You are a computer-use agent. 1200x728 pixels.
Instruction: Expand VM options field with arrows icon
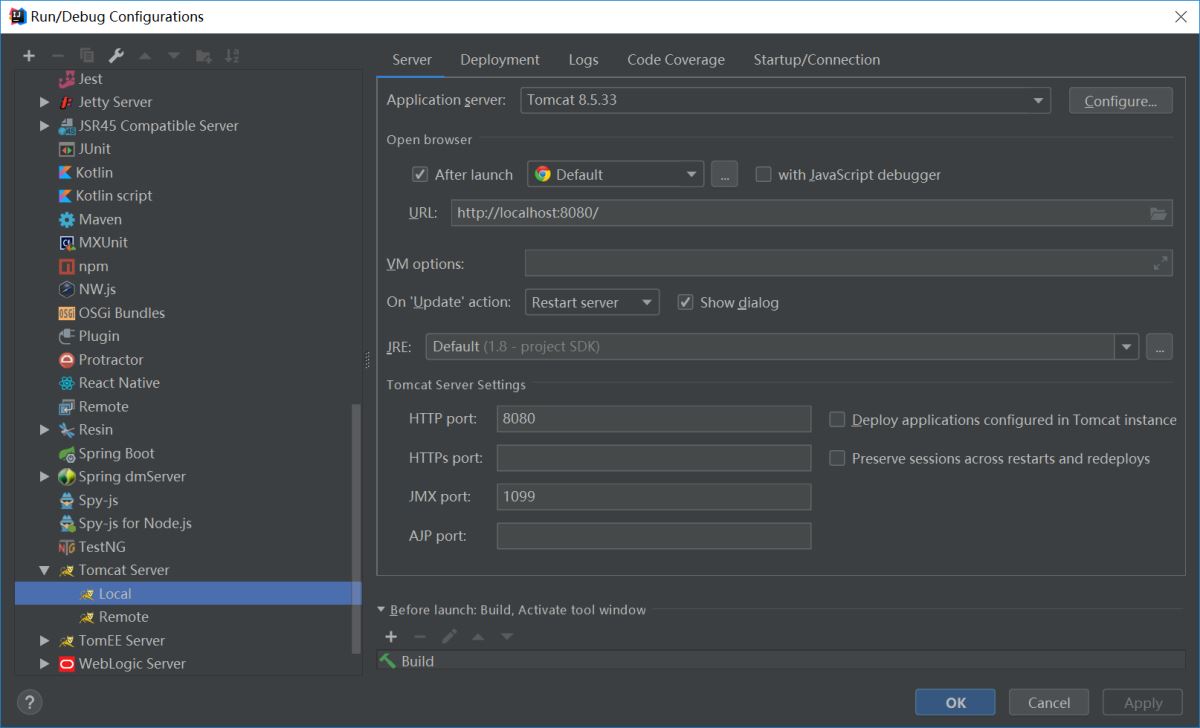pyautogui.click(x=1160, y=264)
